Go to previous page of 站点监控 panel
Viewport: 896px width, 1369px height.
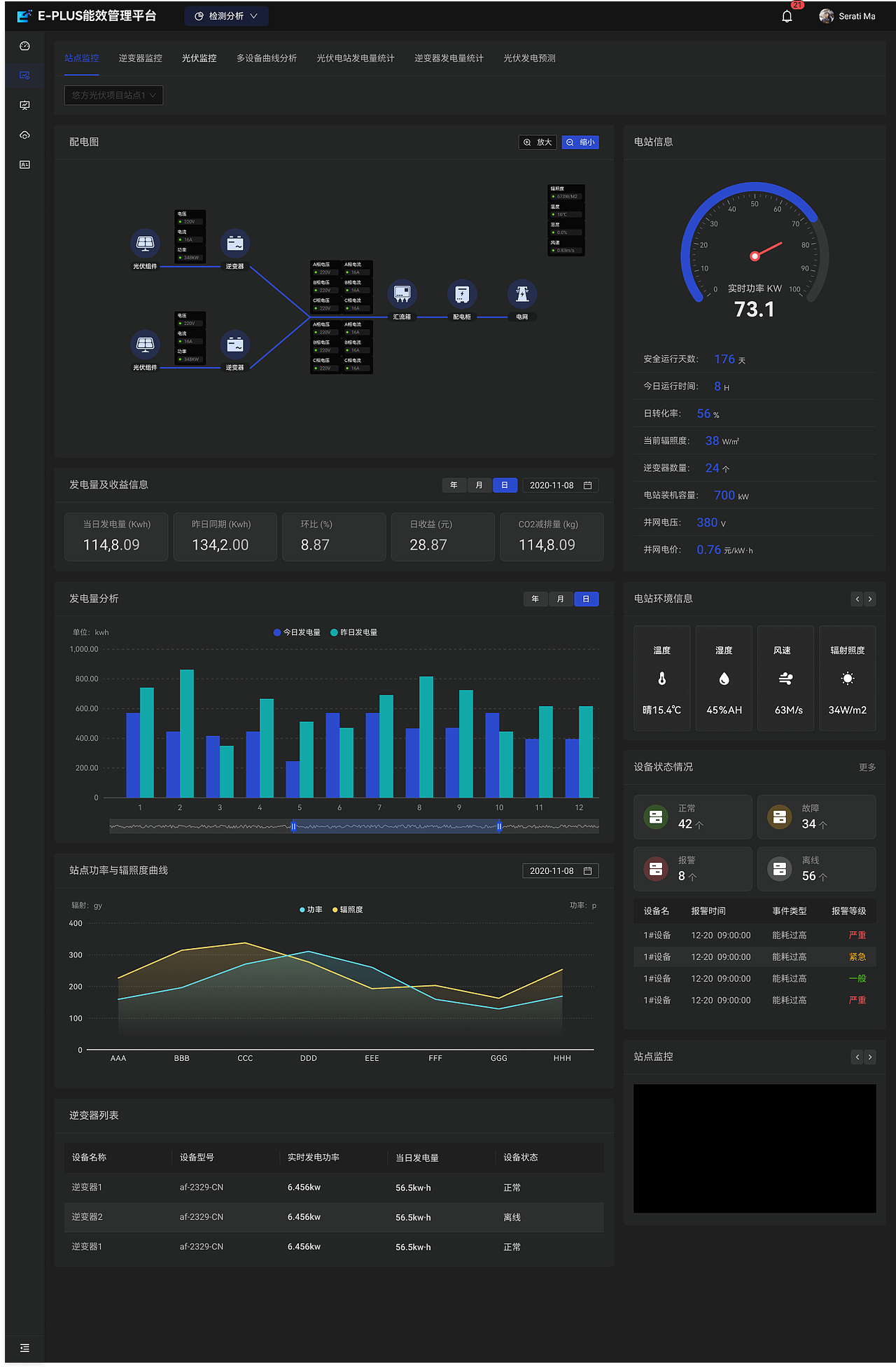(x=857, y=1057)
